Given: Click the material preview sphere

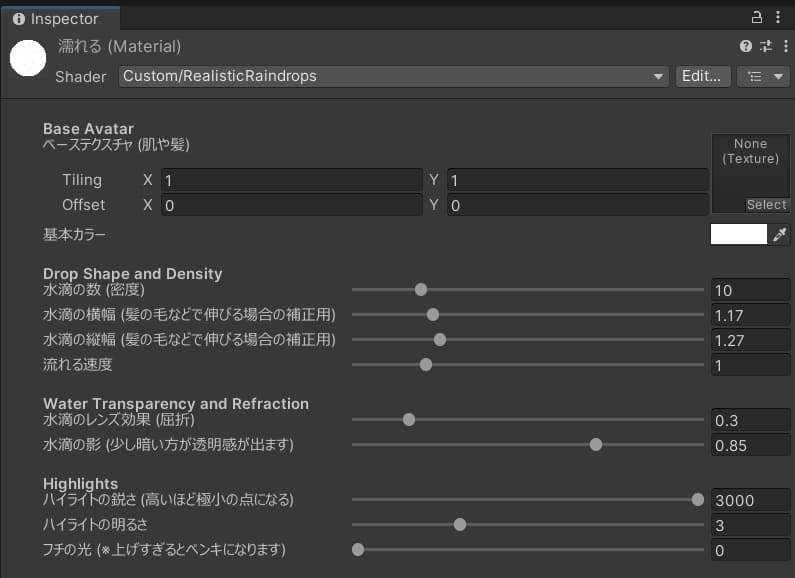Looking at the screenshot, I should coord(28,58).
